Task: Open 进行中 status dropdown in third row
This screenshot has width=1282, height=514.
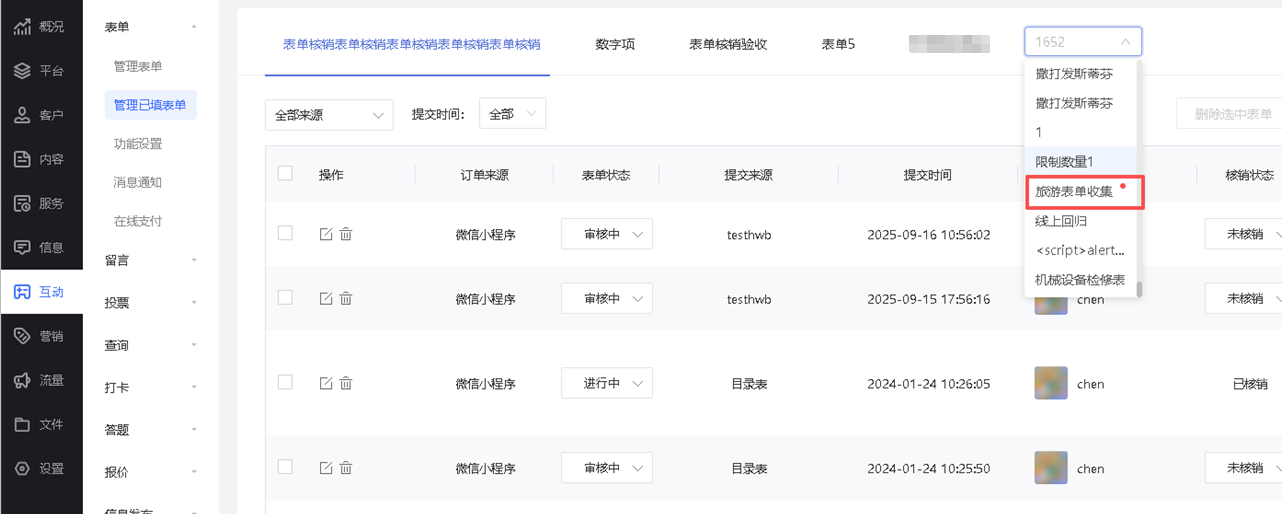Action: click(x=606, y=383)
